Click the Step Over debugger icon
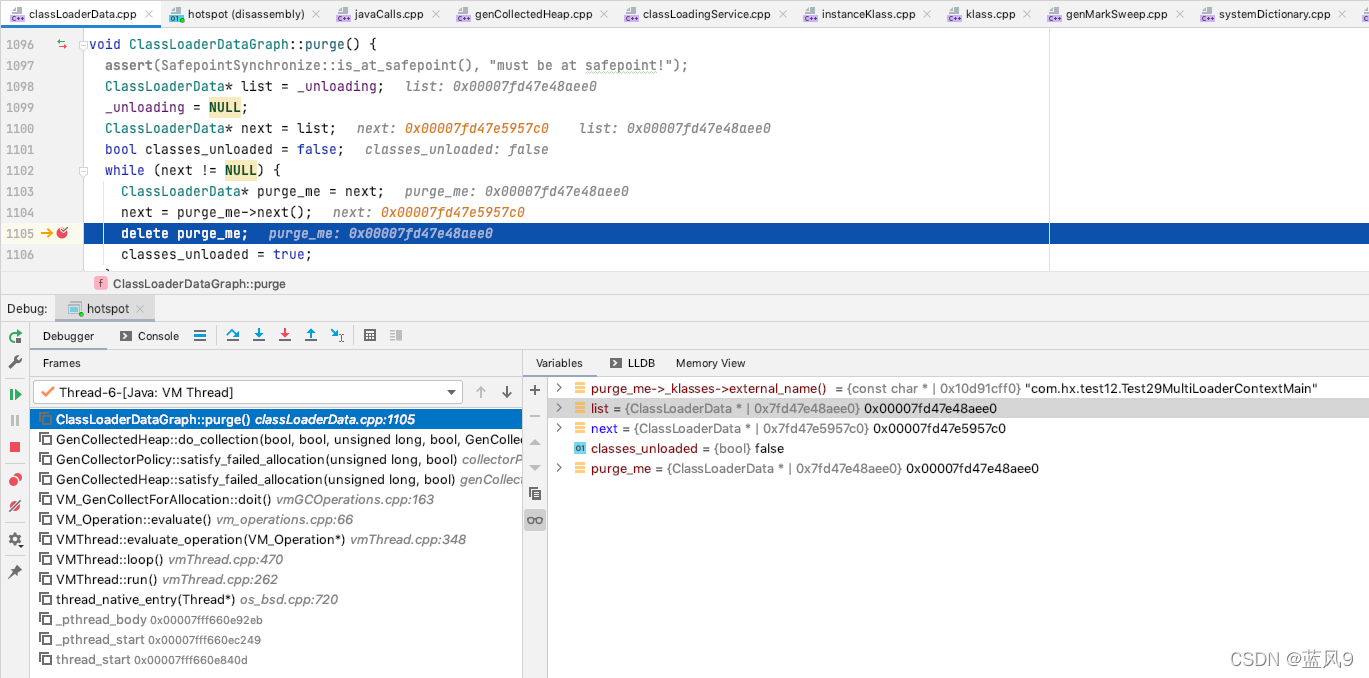This screenshot has width=1369, height=678. 233,335
